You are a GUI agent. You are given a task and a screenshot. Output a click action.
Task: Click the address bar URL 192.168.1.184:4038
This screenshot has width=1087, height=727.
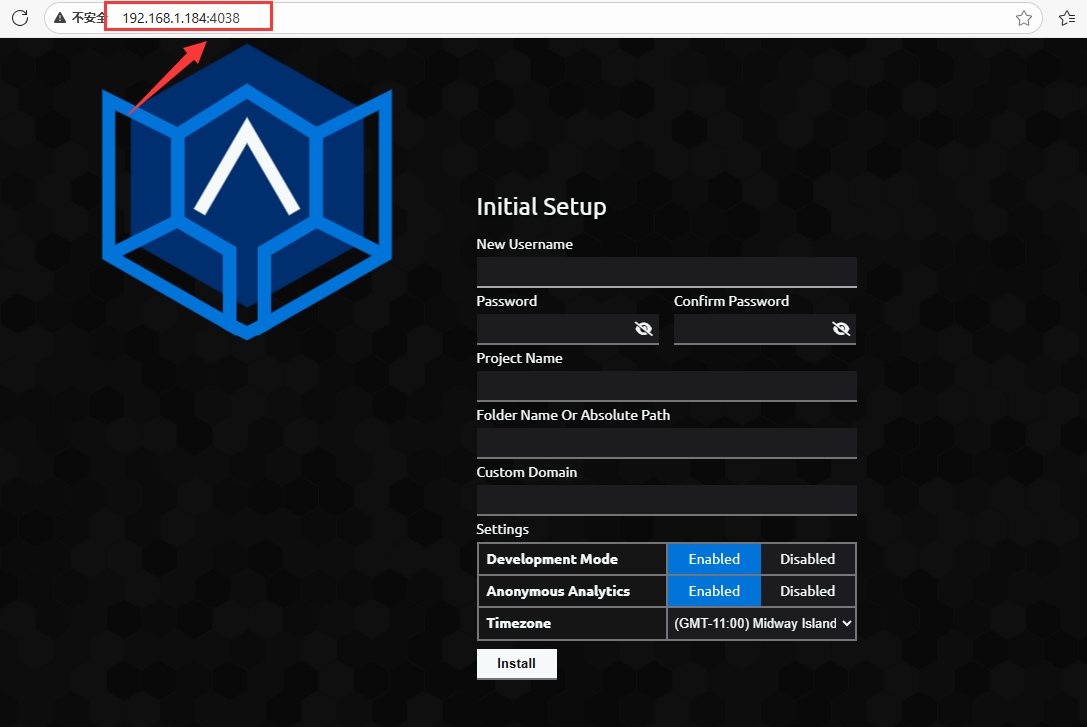pyautogui.click(x=181, y=18)
